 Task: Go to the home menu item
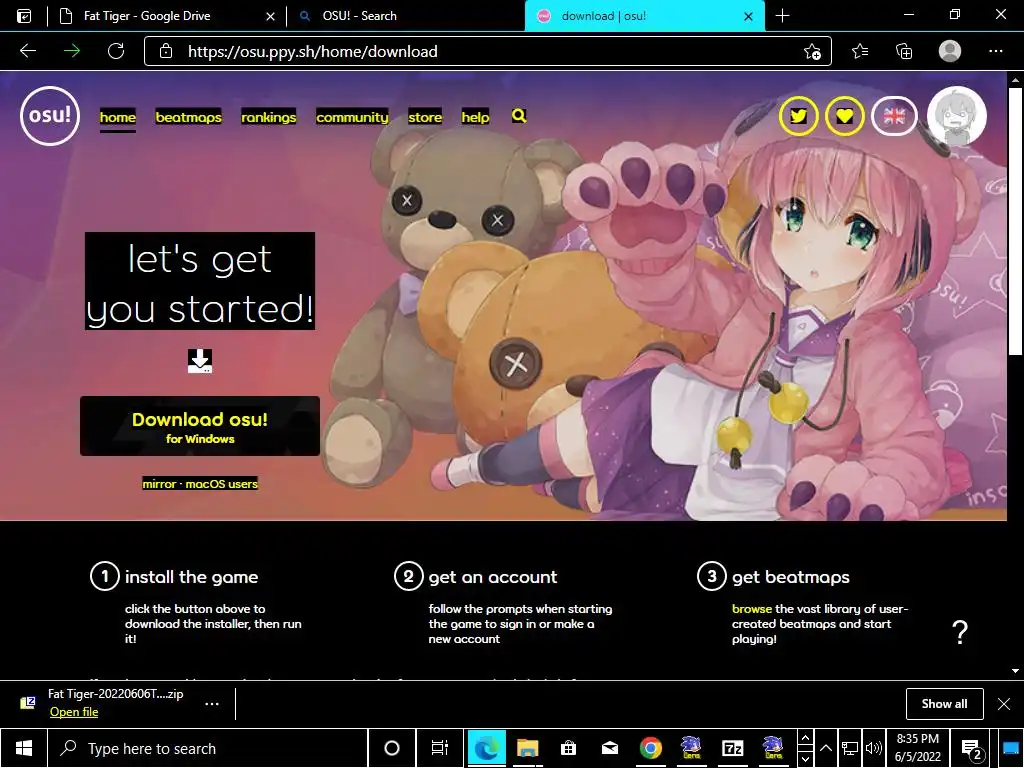click(118, 117)
